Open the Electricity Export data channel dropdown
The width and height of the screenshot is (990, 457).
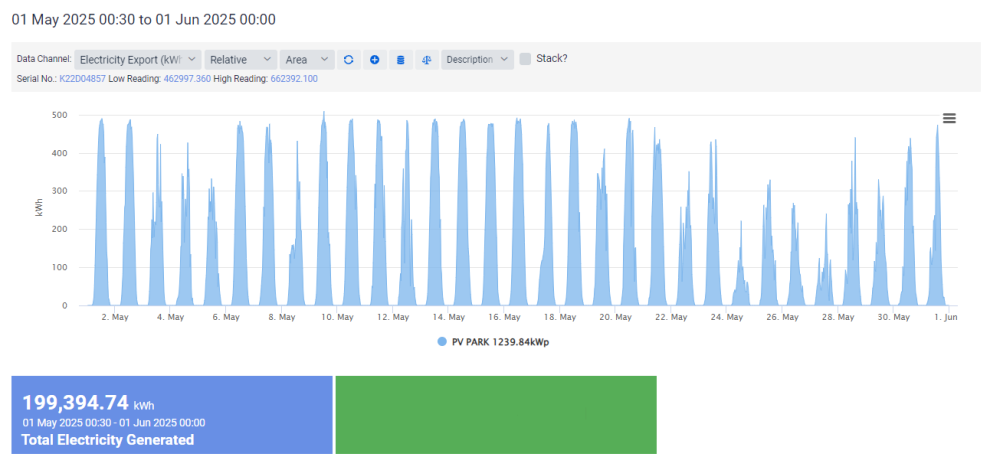(x=138, y=60)
